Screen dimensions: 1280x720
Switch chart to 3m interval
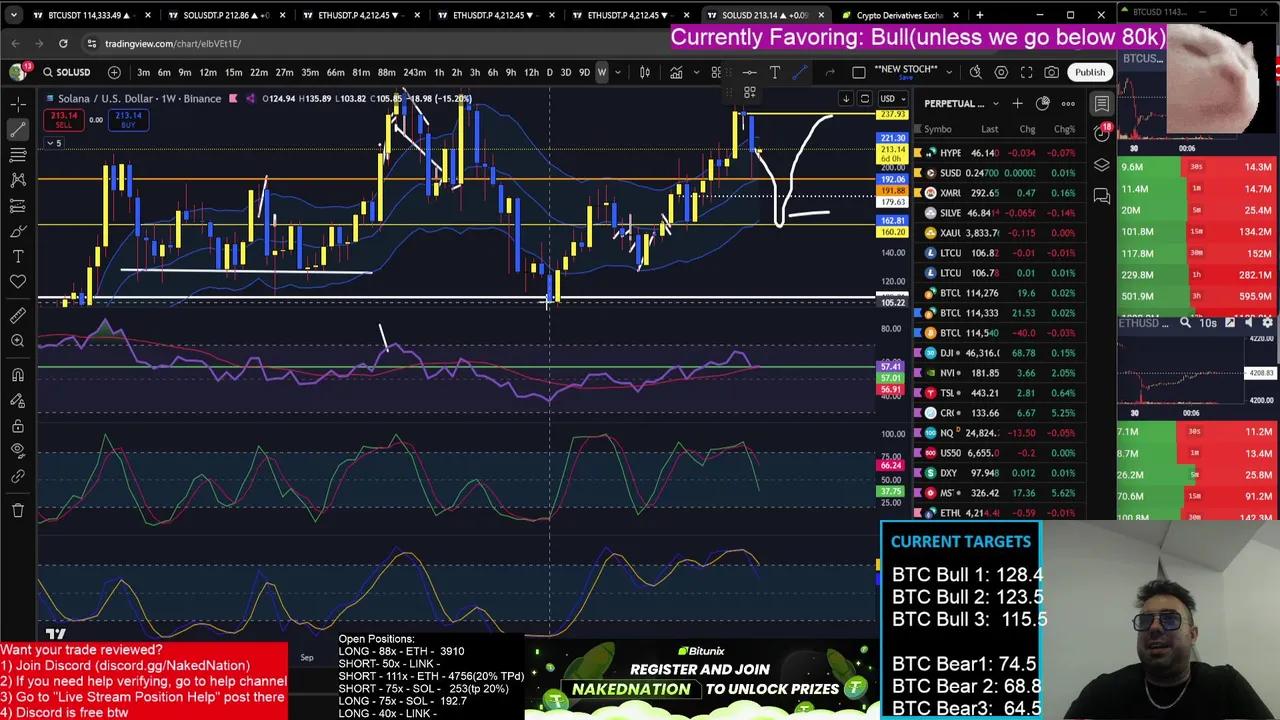(144, 72)
